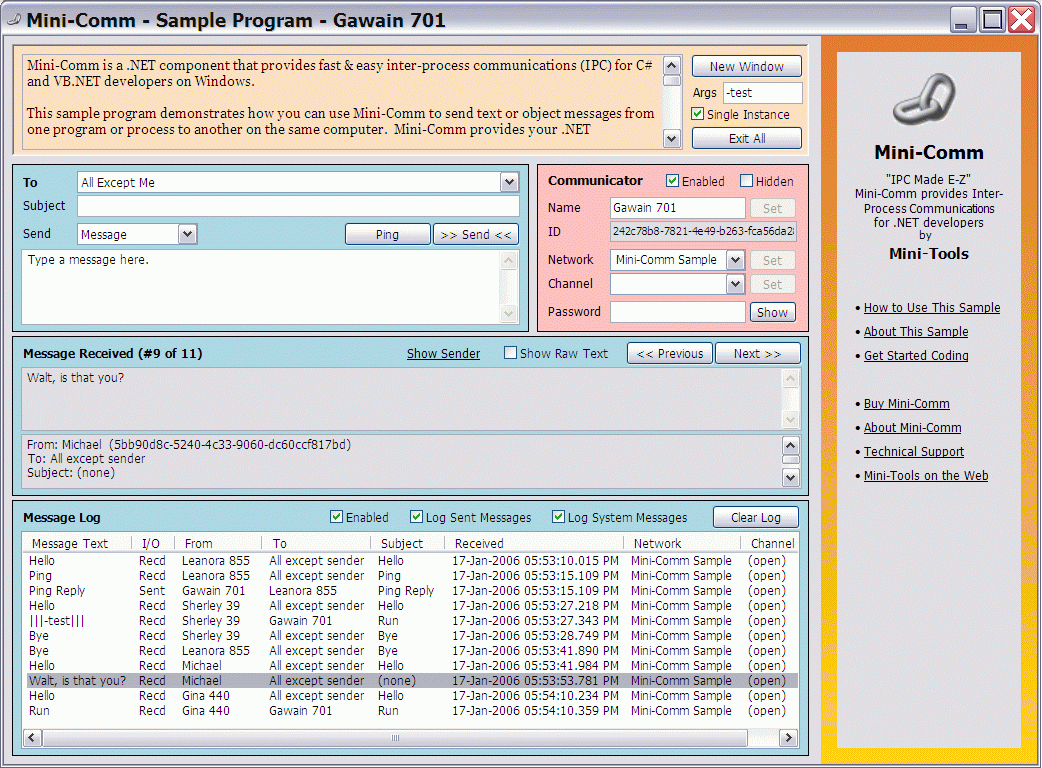Screen dimensions: 1042x768
Task: Expand the Send type Message dropdown
Action: point(187,234)
